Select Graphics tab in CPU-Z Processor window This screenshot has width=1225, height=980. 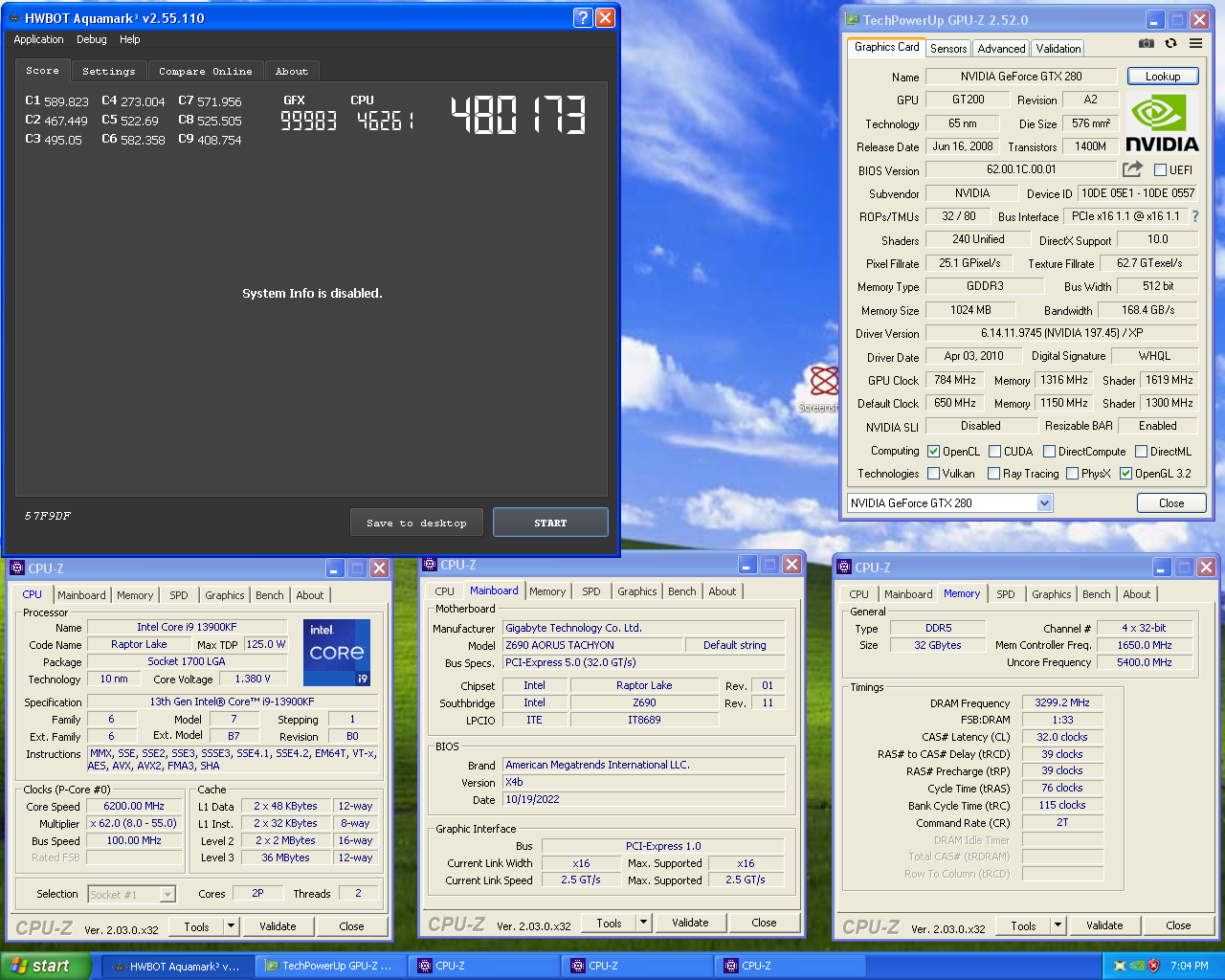pyautogui.click(x=225, y=595)
